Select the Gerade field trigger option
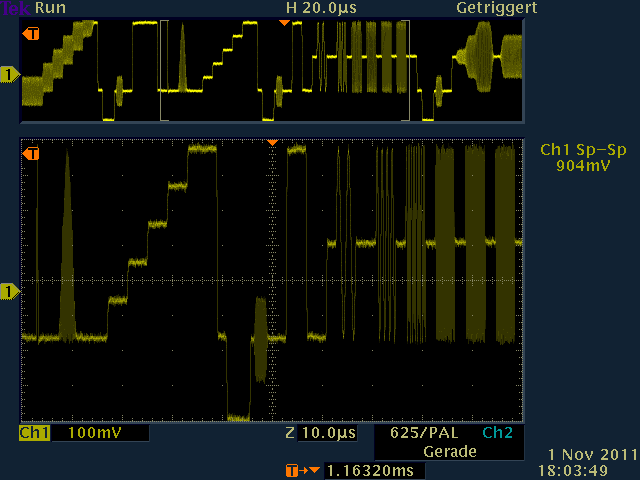 449,451
